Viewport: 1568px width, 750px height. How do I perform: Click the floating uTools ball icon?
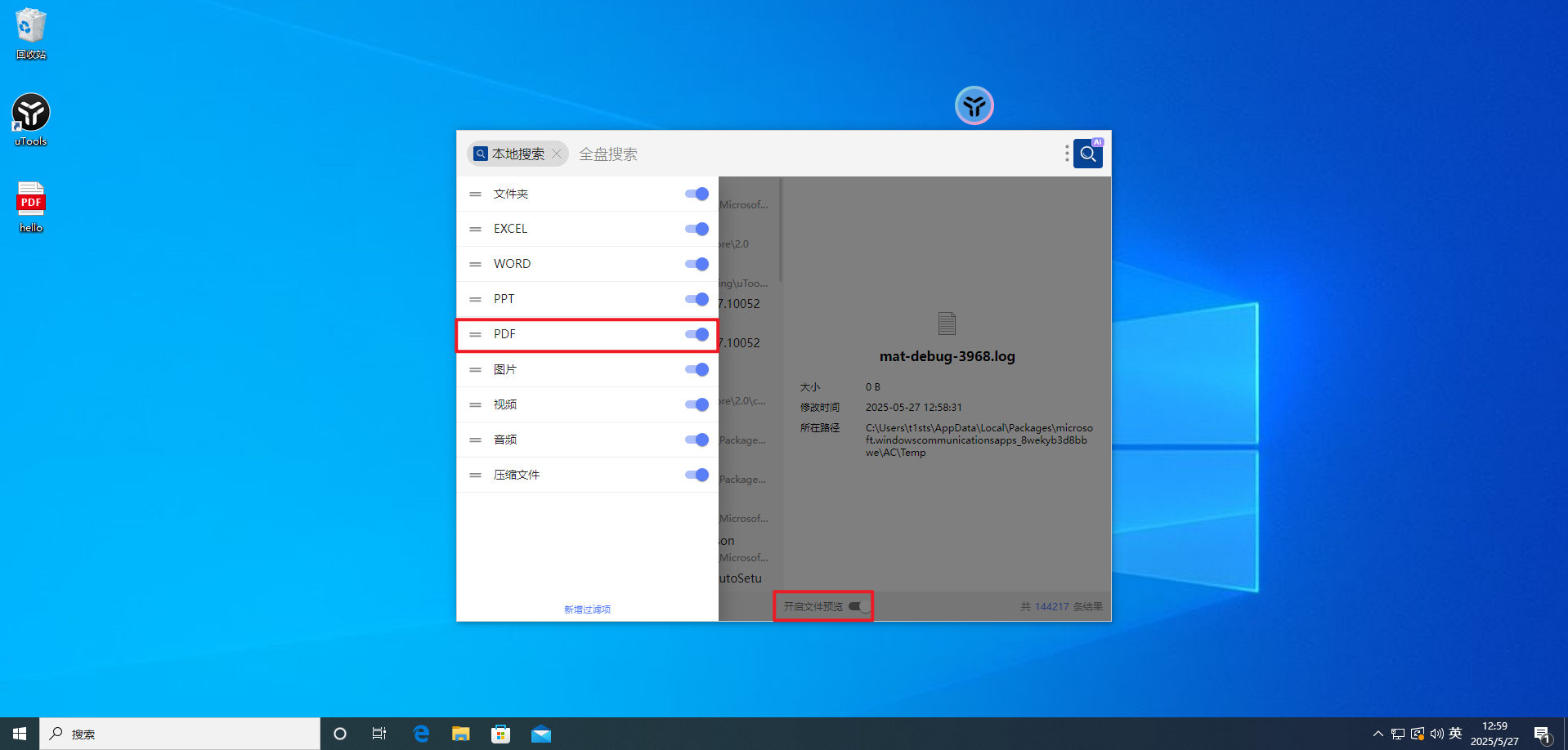pyautogui.click(x=974, y=105)
